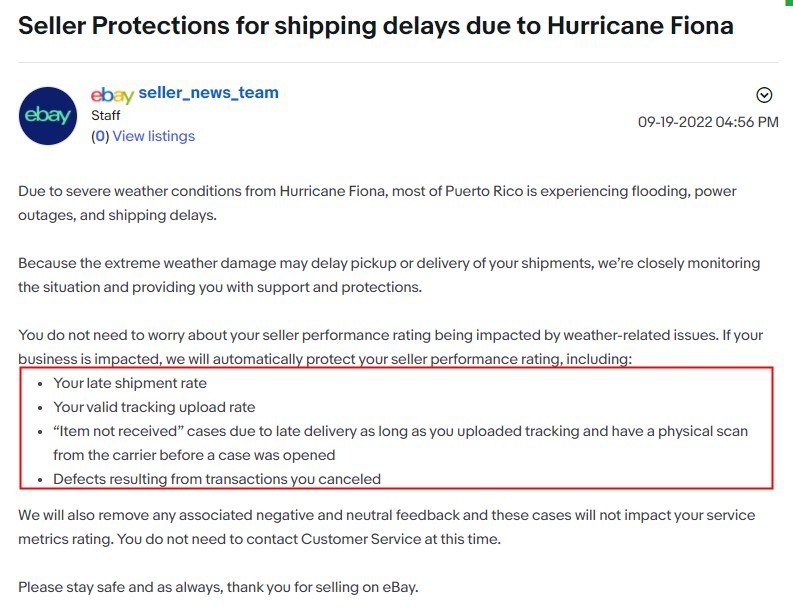Open the seller_news_team profile link
Viewport: 793px width, 611px height.
pyautogui.click(x=208, y=93)
